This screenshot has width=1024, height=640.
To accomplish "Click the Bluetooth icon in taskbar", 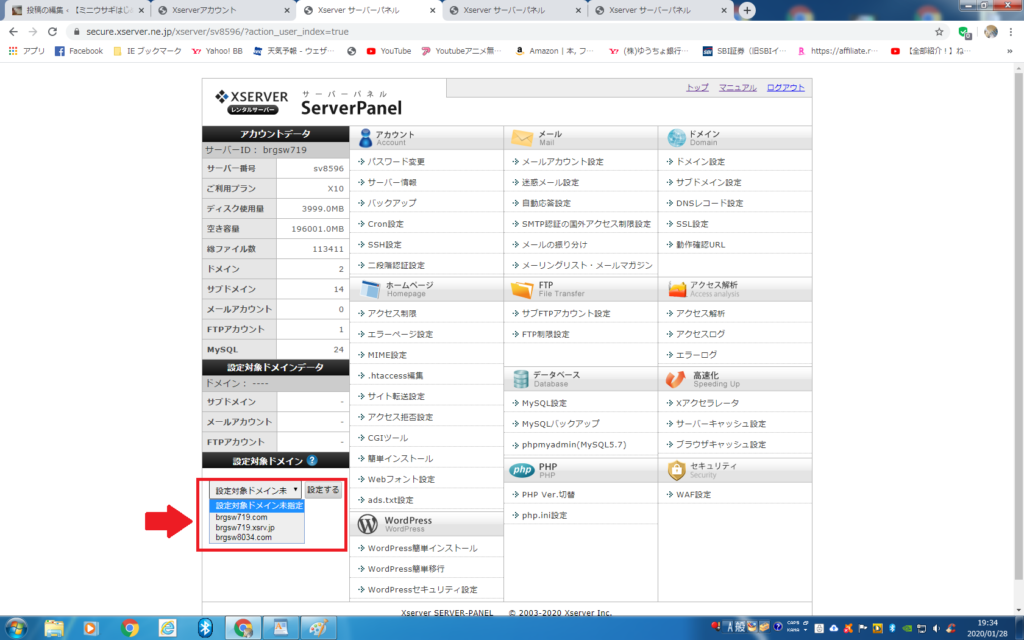I will click(x=203, y=627).
